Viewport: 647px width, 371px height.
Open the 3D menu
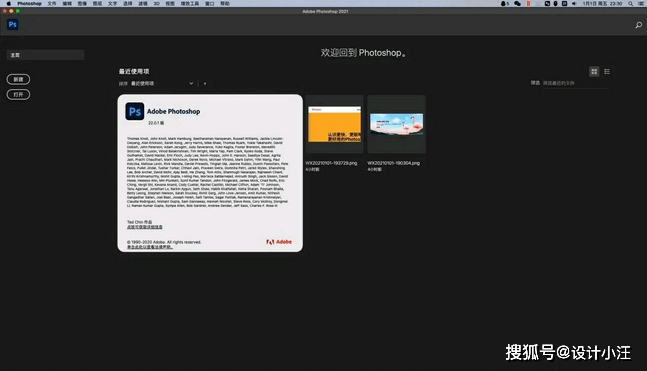click(x=156, y=3)
